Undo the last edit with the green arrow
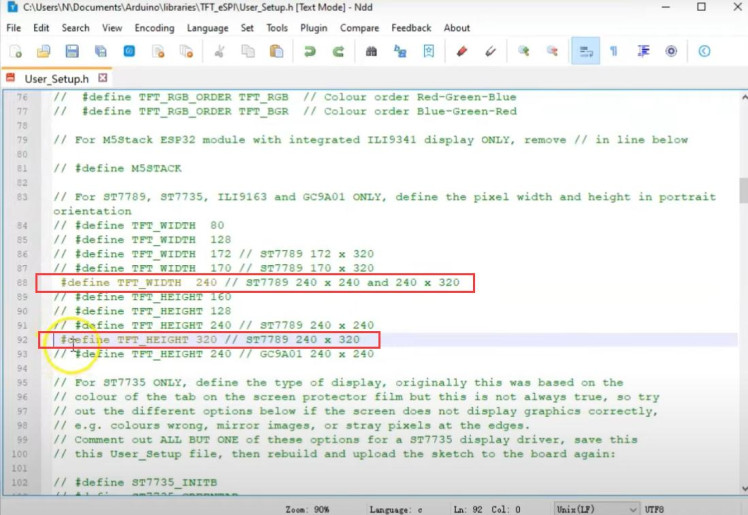Viewport: 748px width, 515px height. tap(310, 51)
